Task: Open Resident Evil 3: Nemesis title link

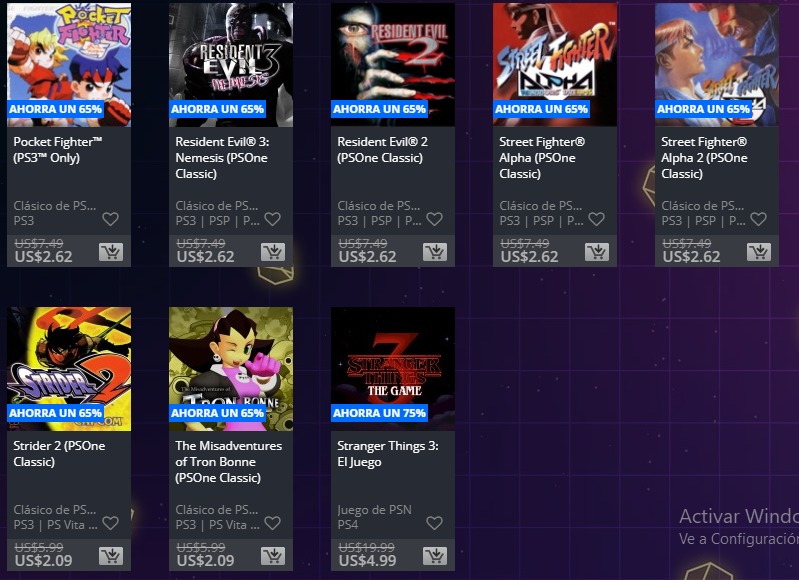Action: click(x=223, y=157)
